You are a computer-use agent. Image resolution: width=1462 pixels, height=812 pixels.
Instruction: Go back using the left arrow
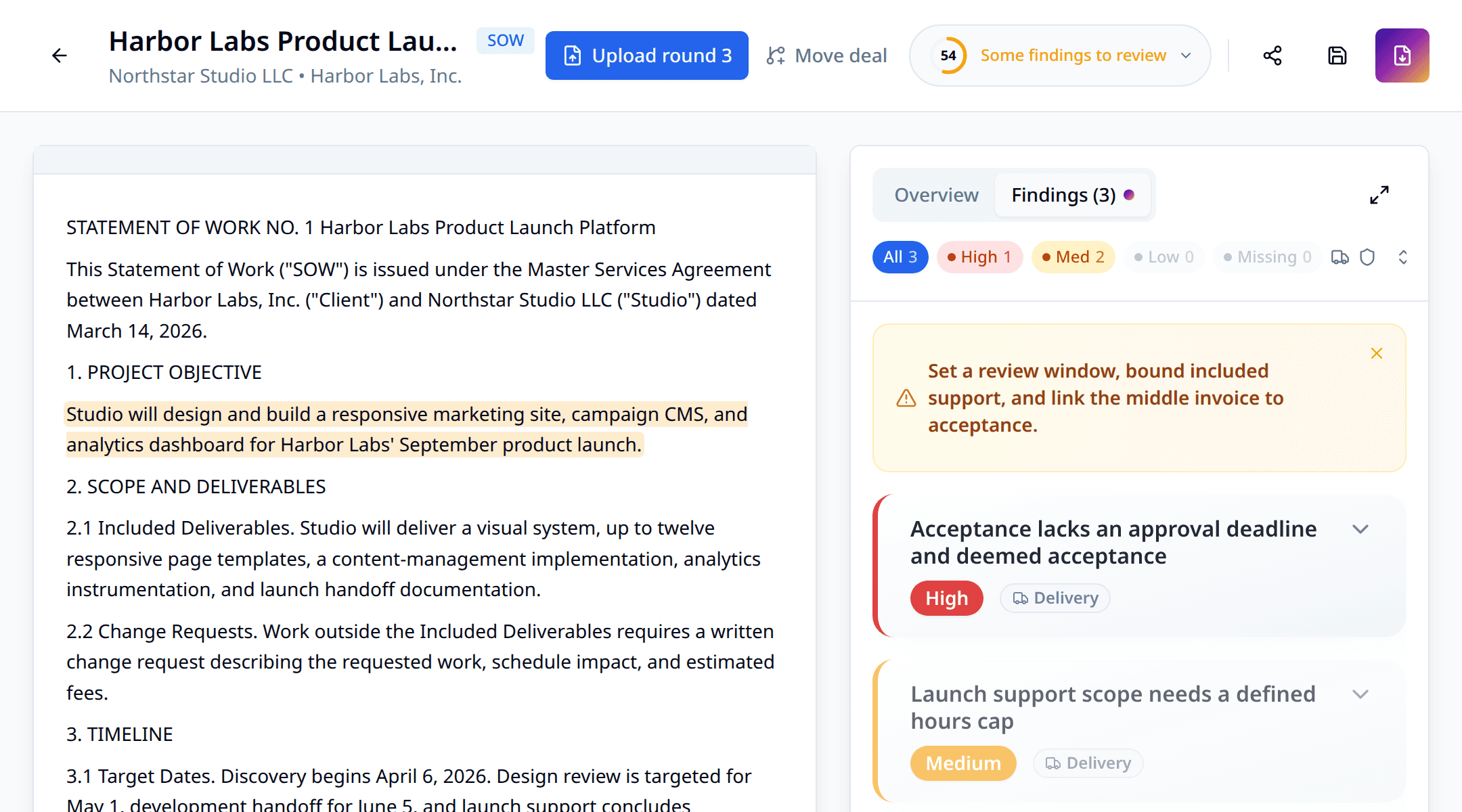coord(60,55)
